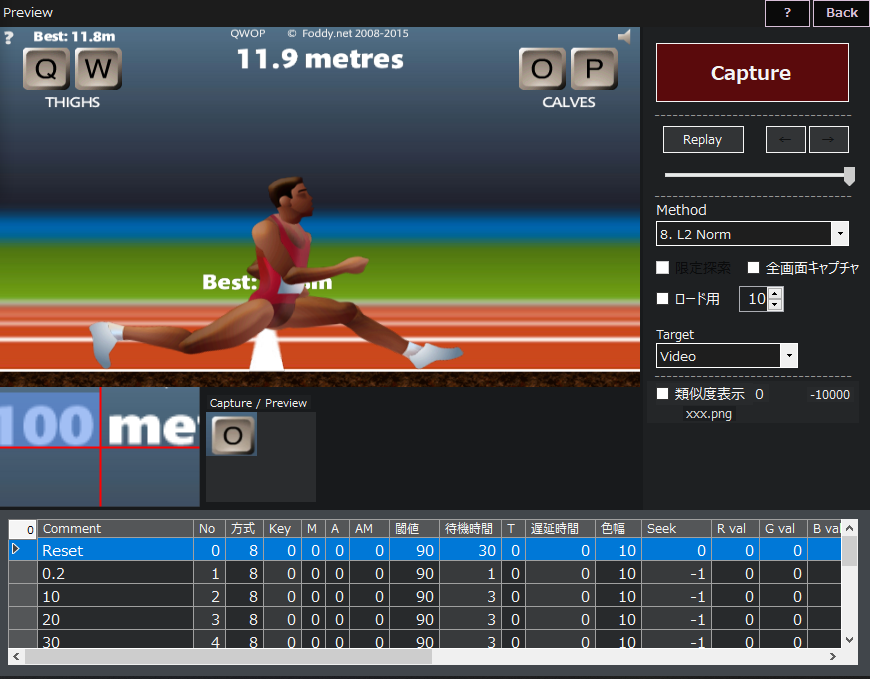Enable the 全画面キャプチャ checkbox
Image resolution: width=870 pixels, height=679 pixels.
tap(753, 268)
